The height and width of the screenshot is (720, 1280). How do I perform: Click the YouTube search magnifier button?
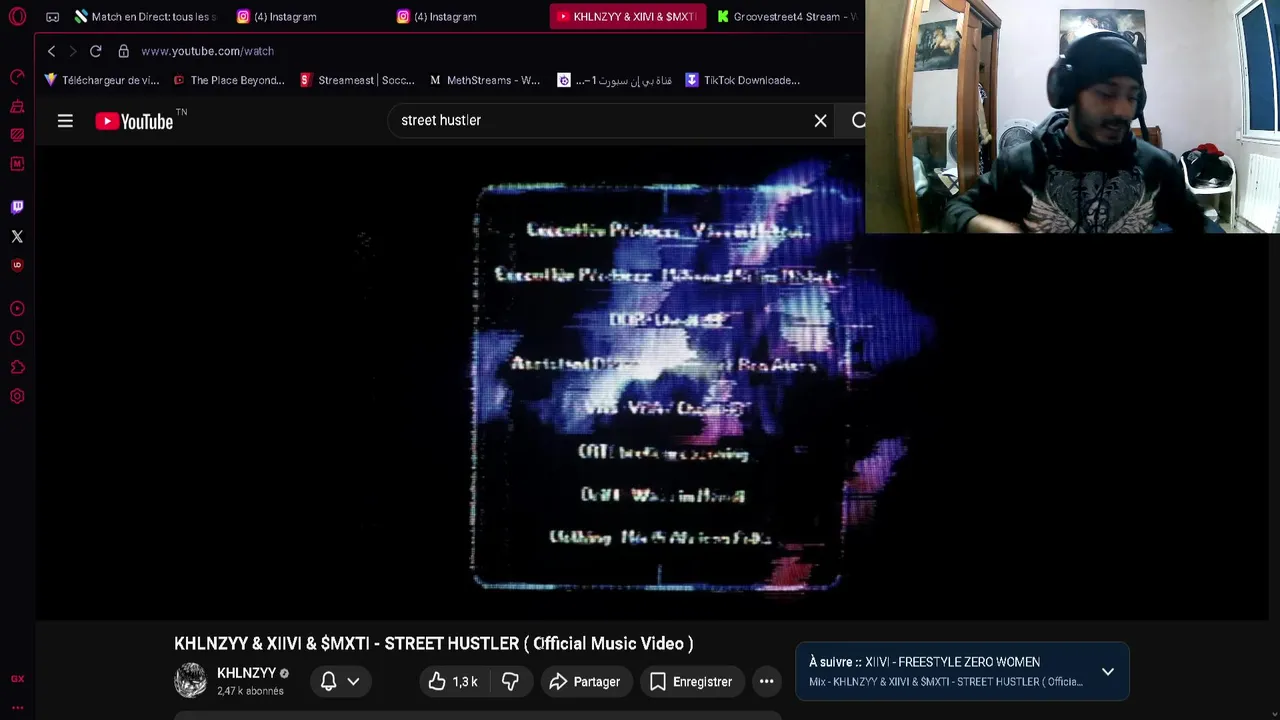point(858,121)
